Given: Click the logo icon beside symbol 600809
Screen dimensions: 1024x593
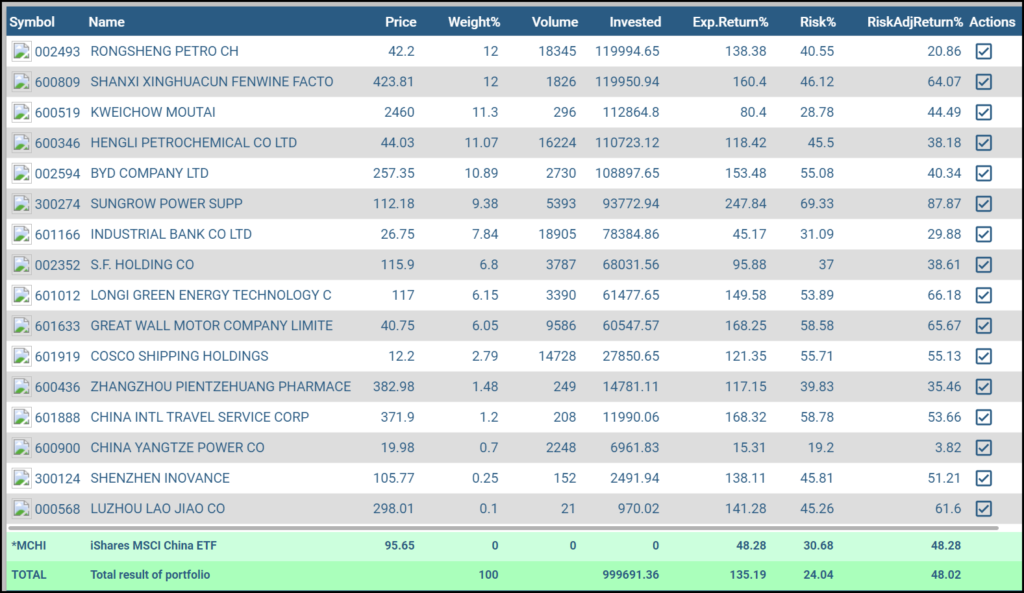Looking at the screenshot, I should click(21, 82).
